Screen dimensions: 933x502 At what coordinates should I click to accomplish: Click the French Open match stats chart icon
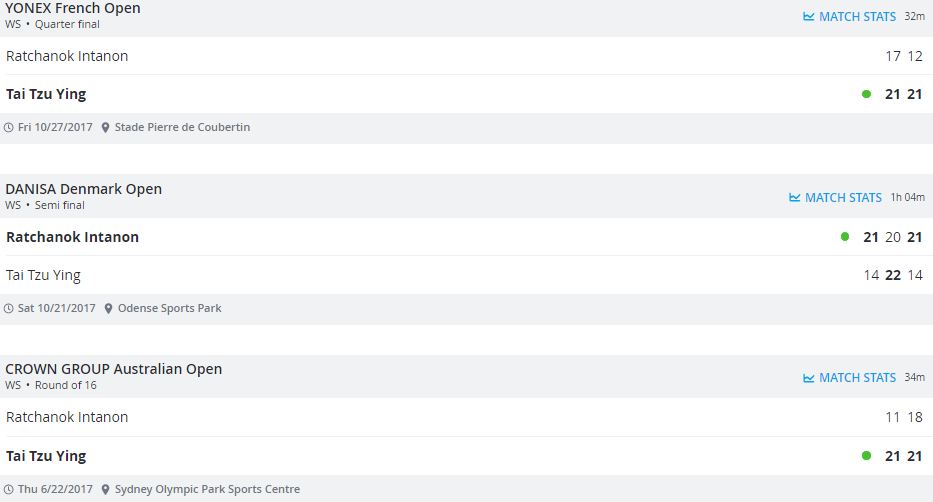pyautogui.click(x=809, y=17)
